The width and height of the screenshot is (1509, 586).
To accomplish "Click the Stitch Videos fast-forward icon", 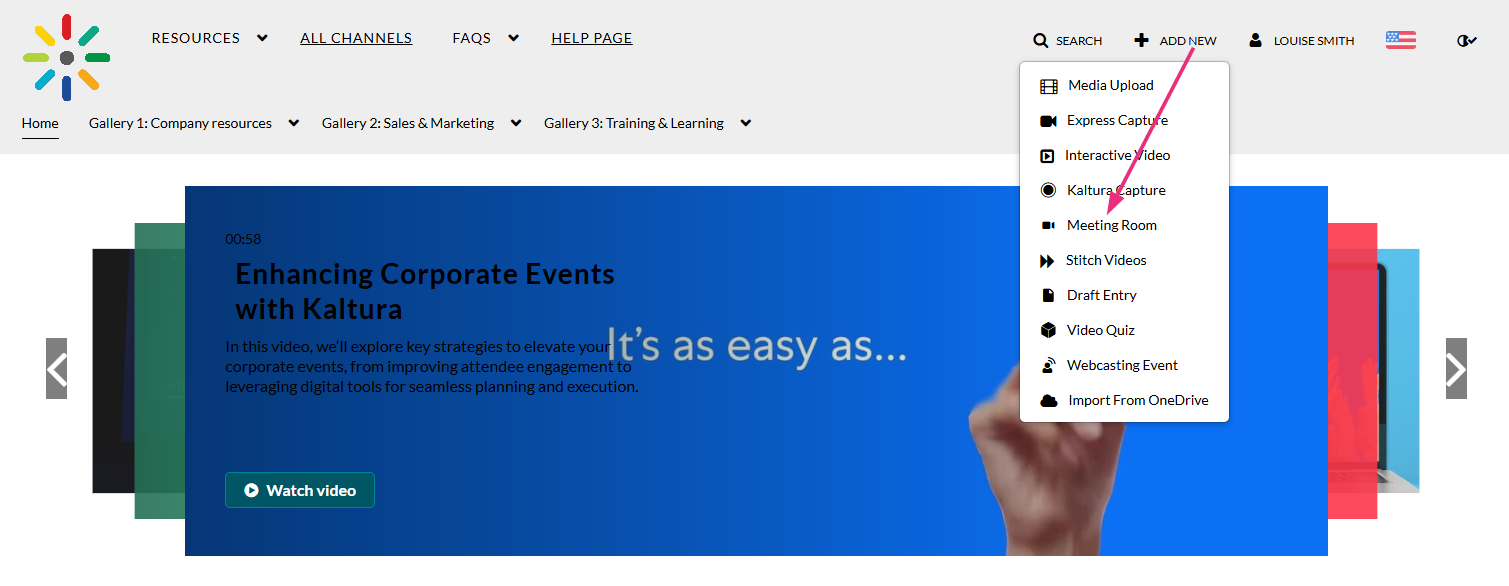I will (x=1047, y=261).
